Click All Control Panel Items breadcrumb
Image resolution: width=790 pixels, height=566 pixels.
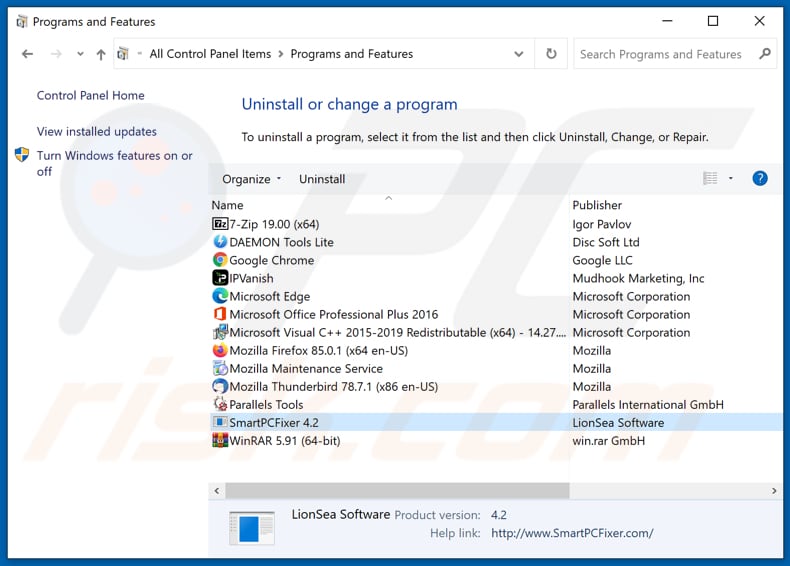coord(210,54)
